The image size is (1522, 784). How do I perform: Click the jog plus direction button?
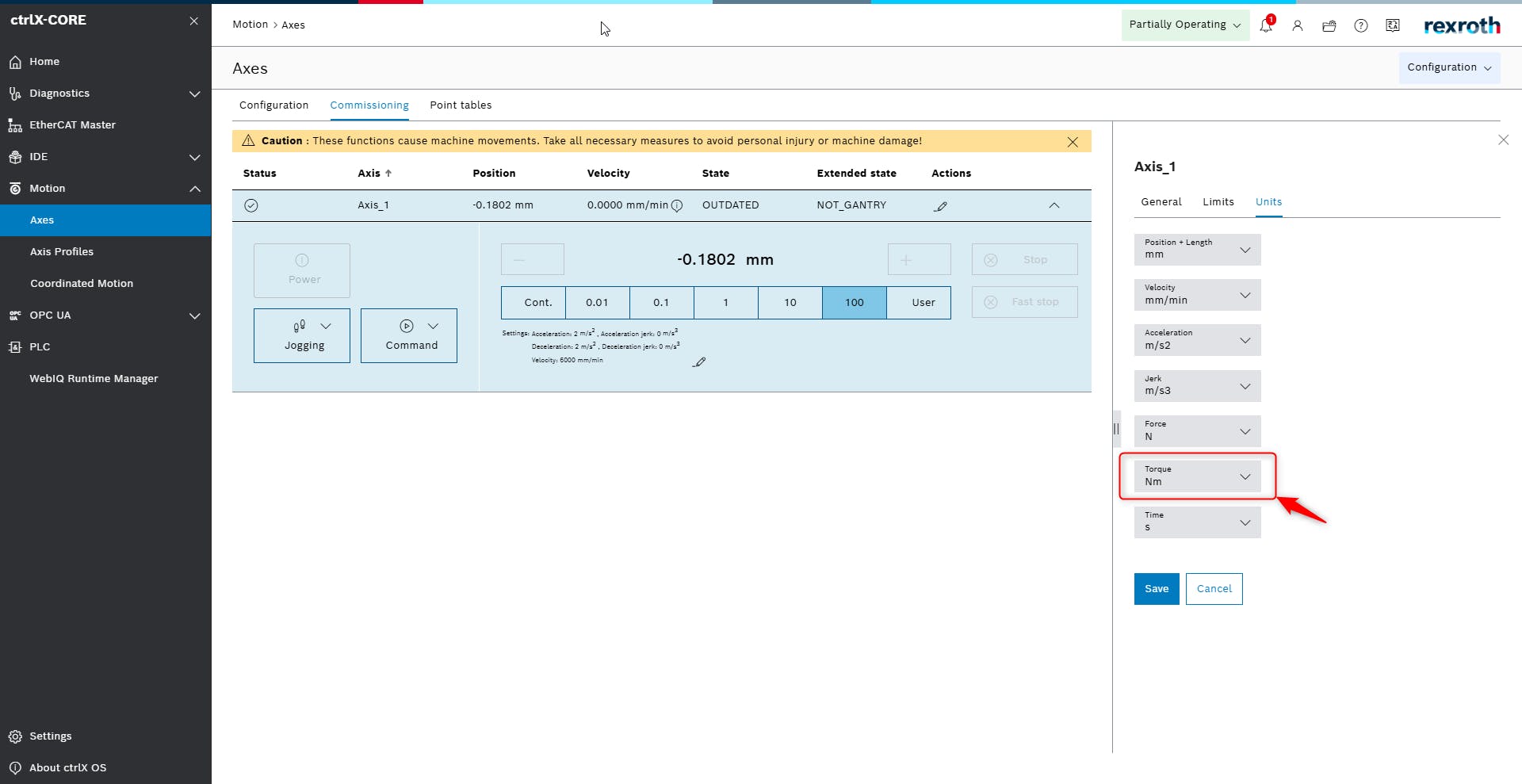click(919, 259)
